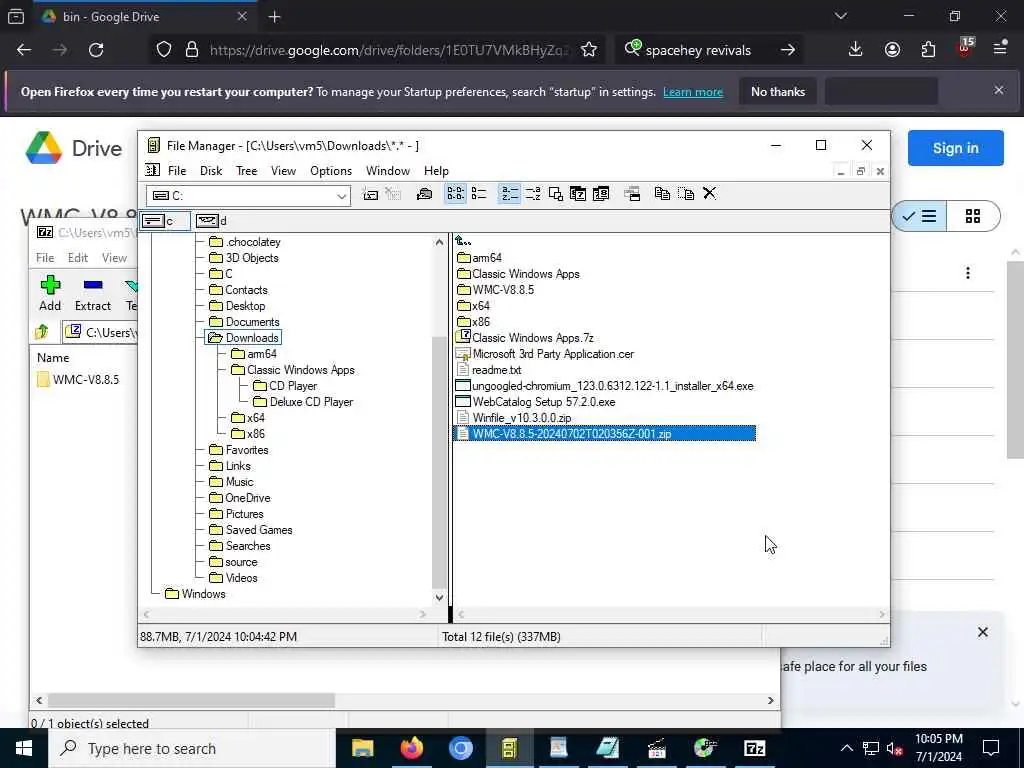Image resolution: width=1024 pixels, height=768 pixels.
Task: Select WebCatalog Setup 57.2.0.exe file
Action: coord(535,402)
